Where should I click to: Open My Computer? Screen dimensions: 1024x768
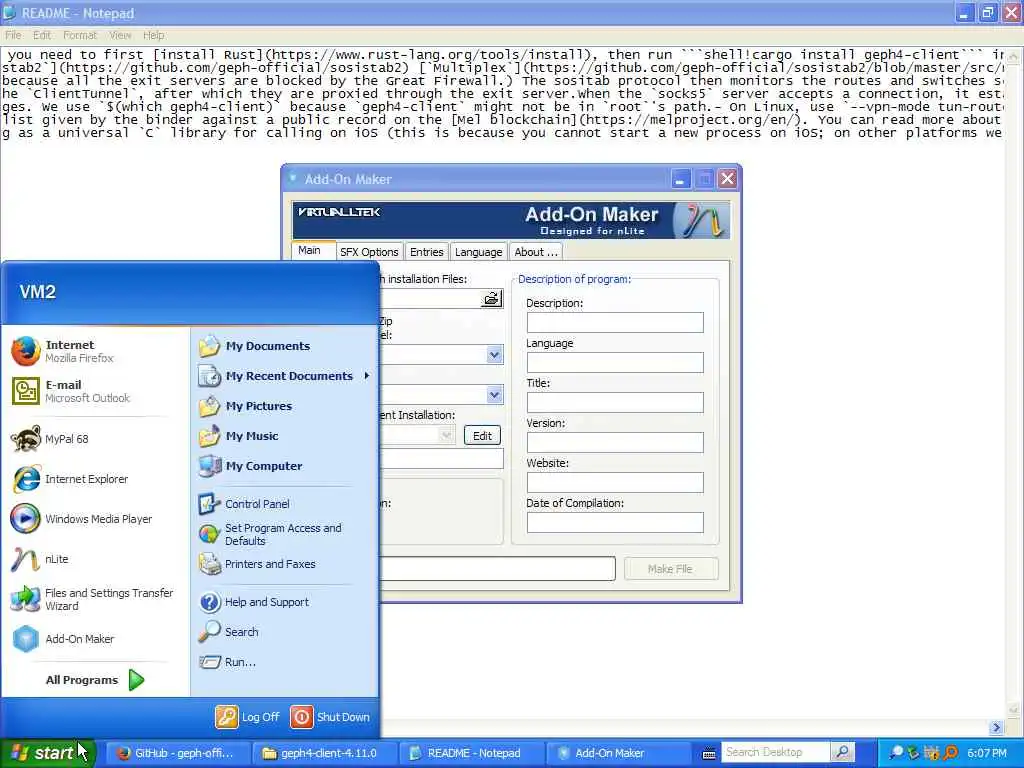(250, 466)
